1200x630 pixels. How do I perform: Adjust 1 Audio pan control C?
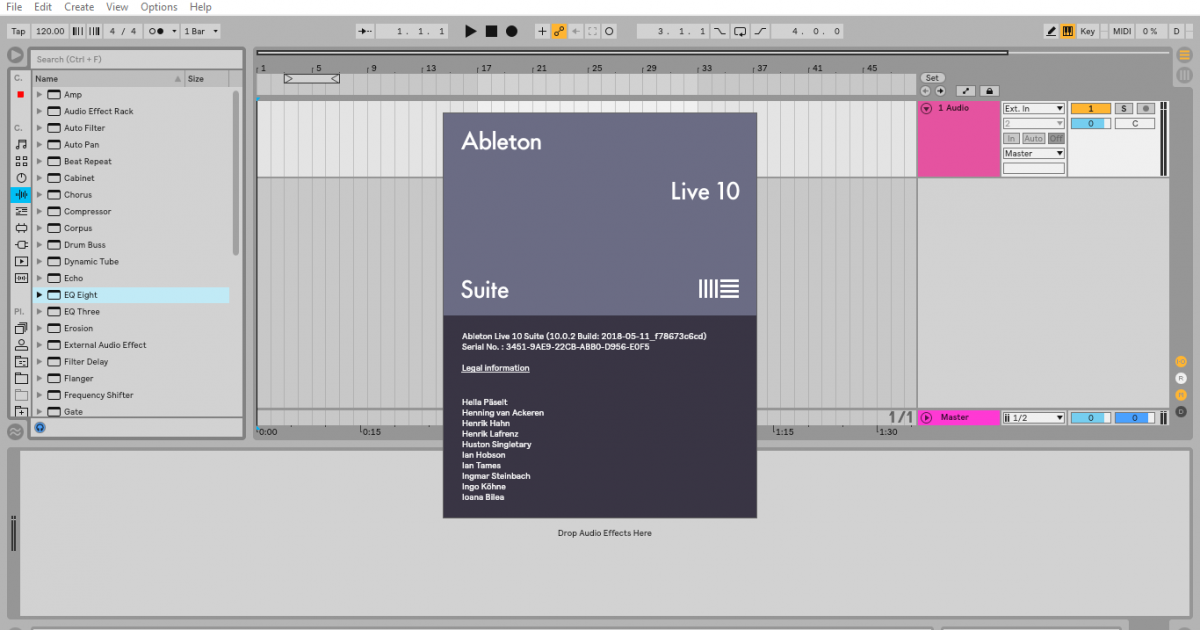(1135, 123)
